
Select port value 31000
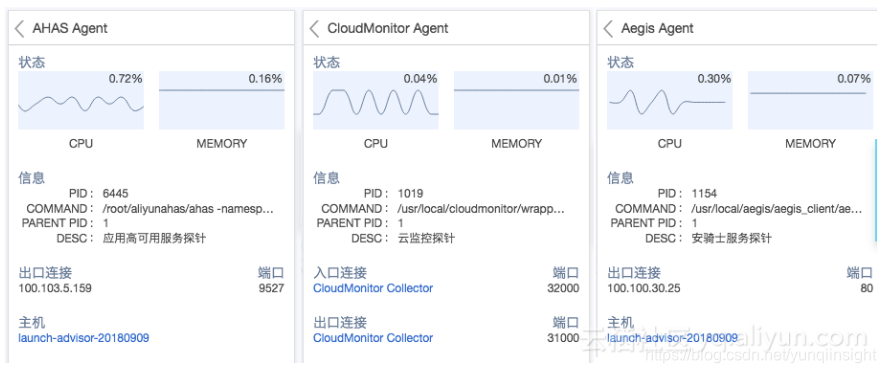(x=563, y=338)
